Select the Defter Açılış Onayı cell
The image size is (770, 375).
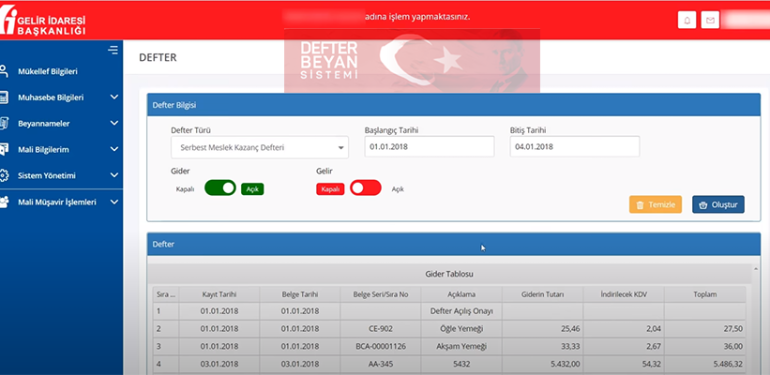462,311
